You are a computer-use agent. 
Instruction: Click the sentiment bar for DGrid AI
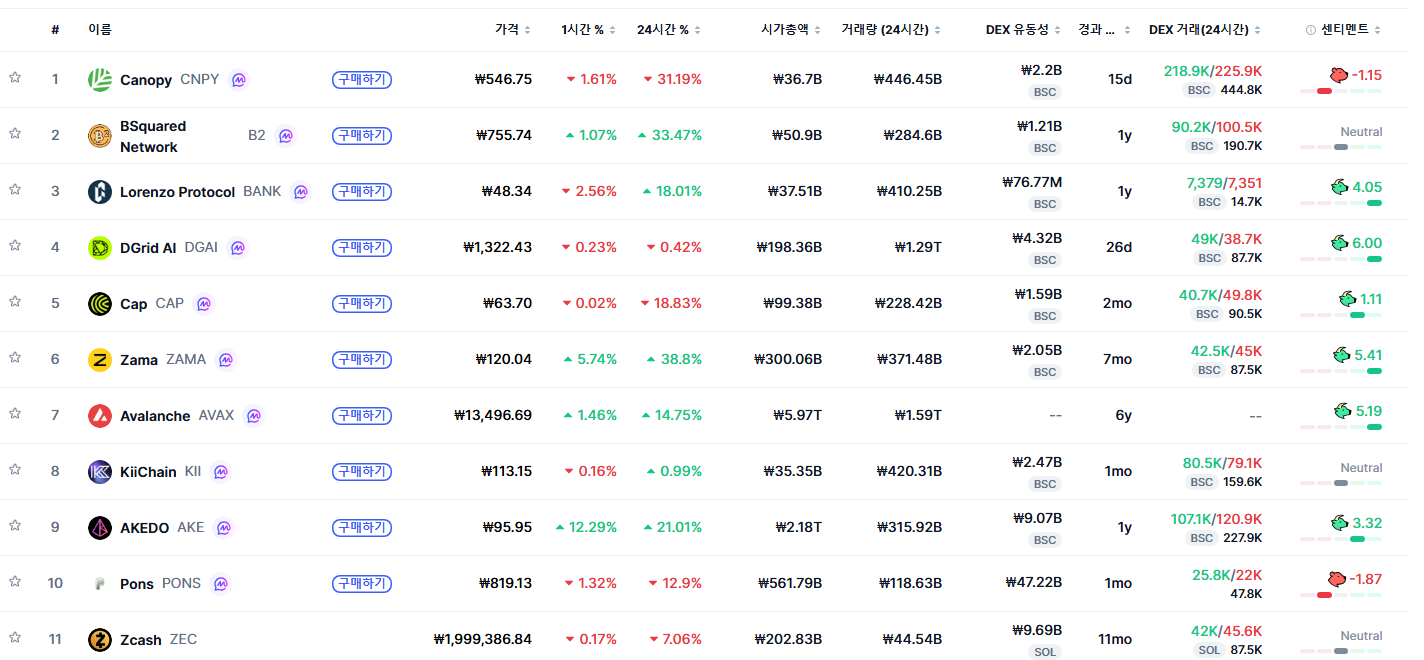1341,259
